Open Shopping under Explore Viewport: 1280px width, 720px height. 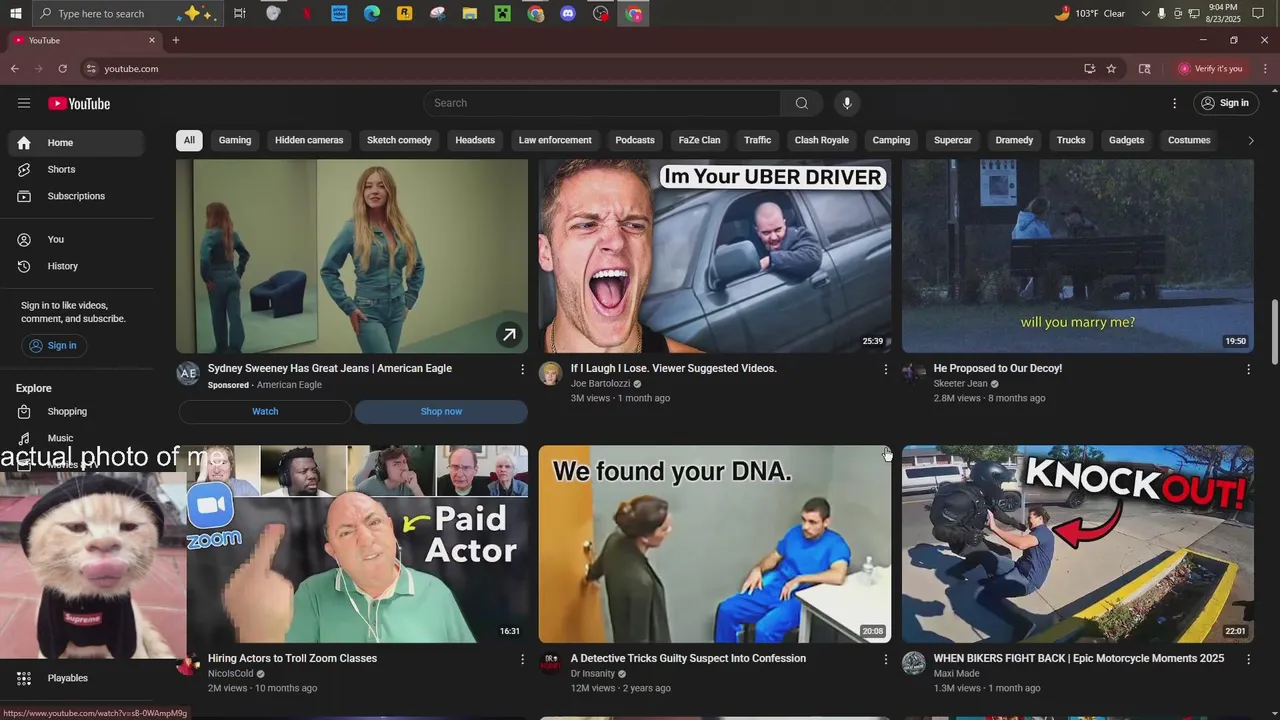point(76,411)
